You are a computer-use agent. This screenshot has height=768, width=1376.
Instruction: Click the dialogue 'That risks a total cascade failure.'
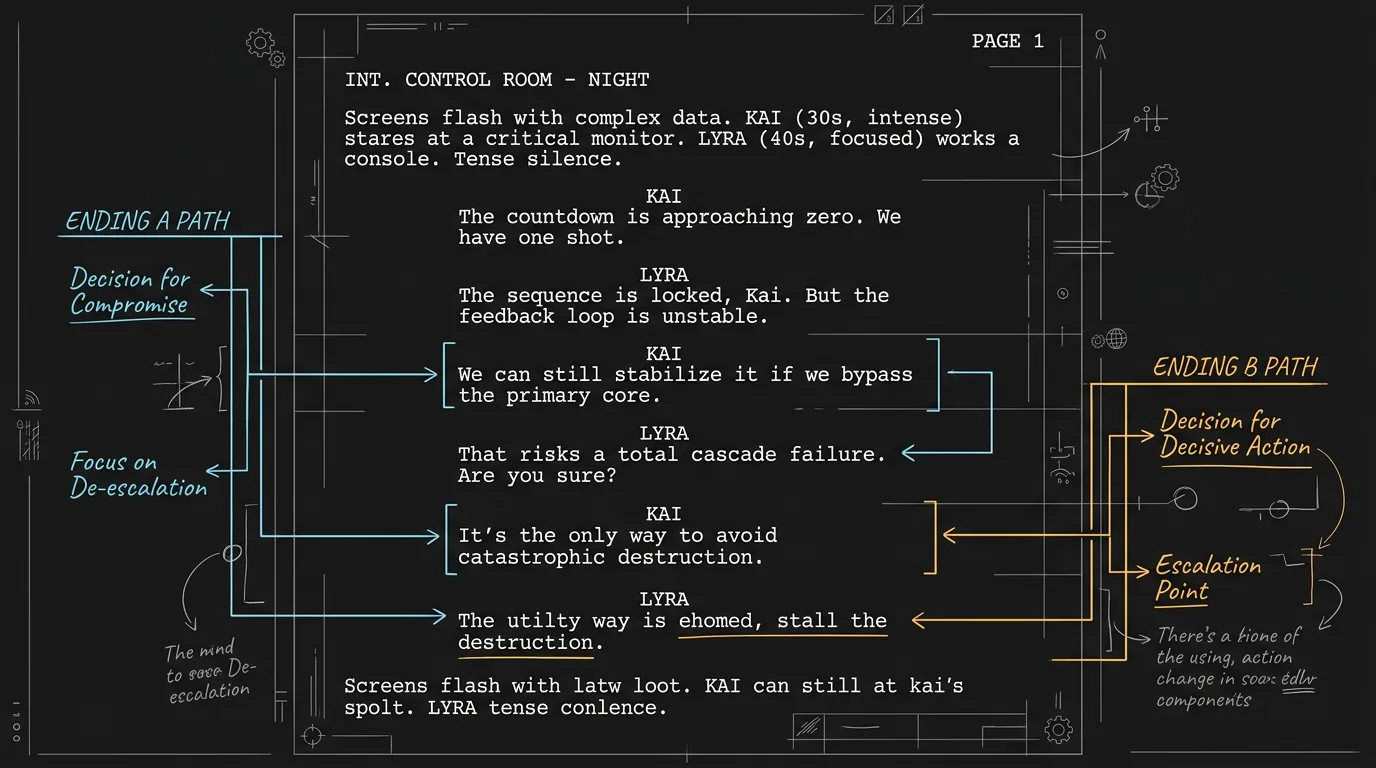click(672, 454)
